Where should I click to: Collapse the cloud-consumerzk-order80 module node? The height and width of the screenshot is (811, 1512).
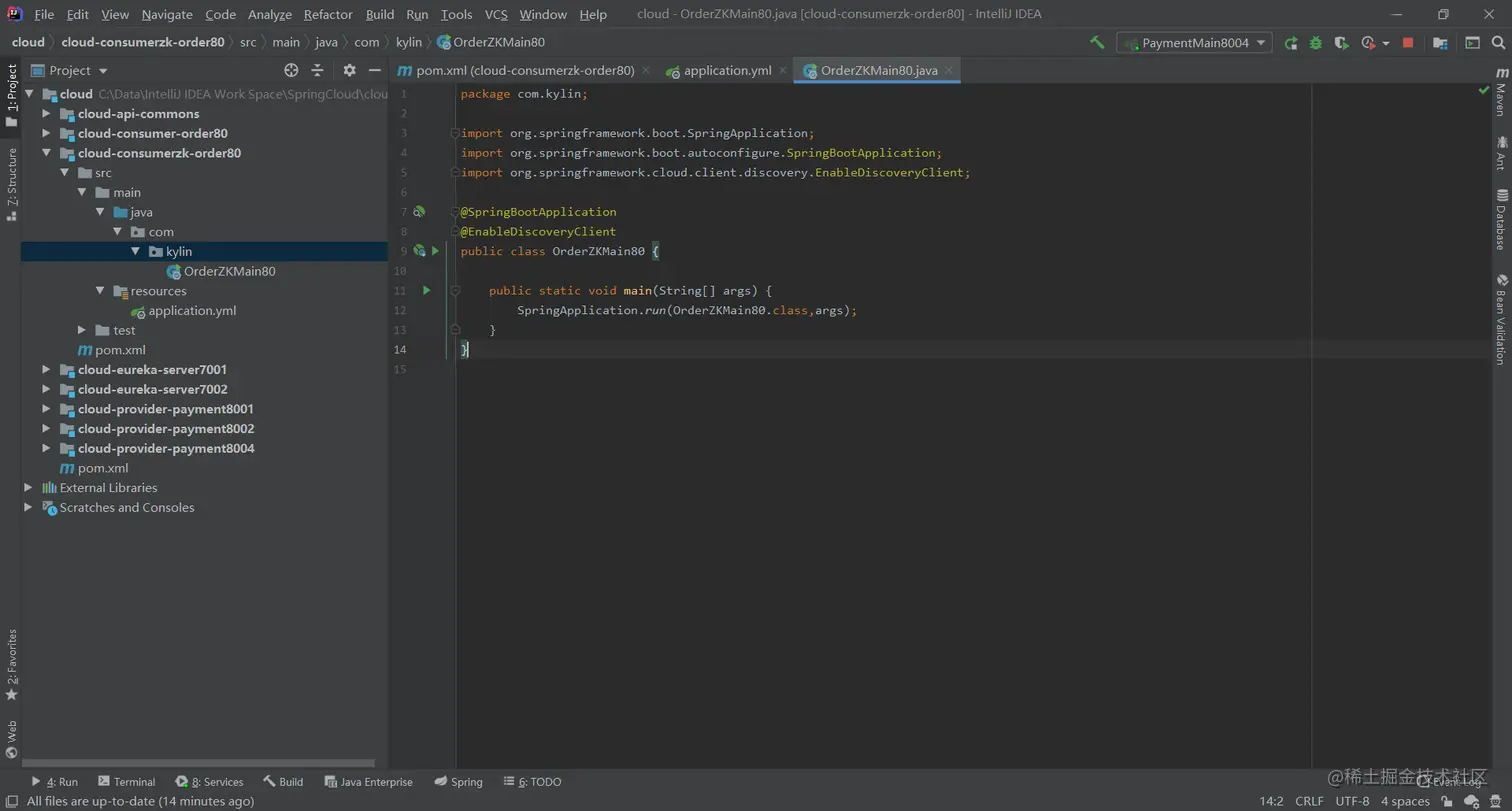click(46, 153)
